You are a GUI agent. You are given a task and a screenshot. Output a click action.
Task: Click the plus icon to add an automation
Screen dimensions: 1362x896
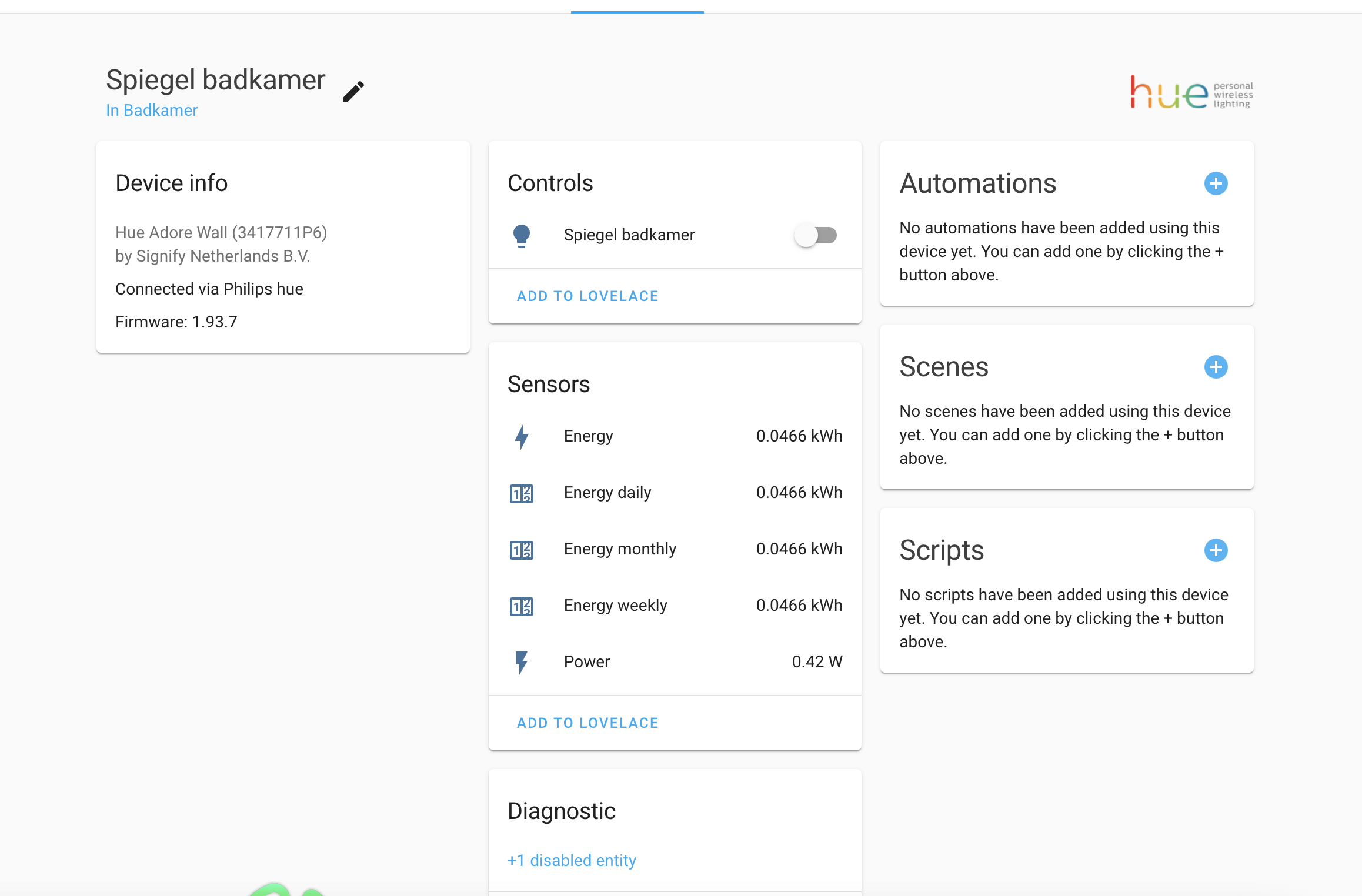[x=1216, y=183]
